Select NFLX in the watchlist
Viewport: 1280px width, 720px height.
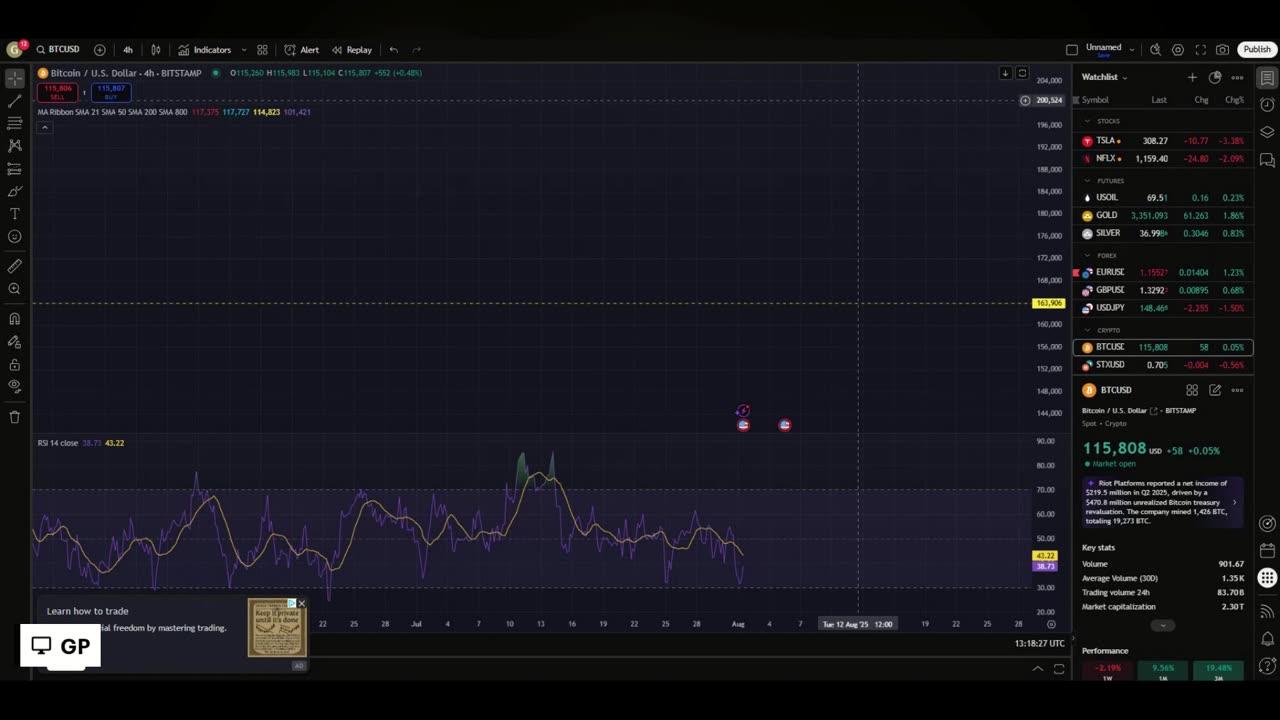[1163, 158]
